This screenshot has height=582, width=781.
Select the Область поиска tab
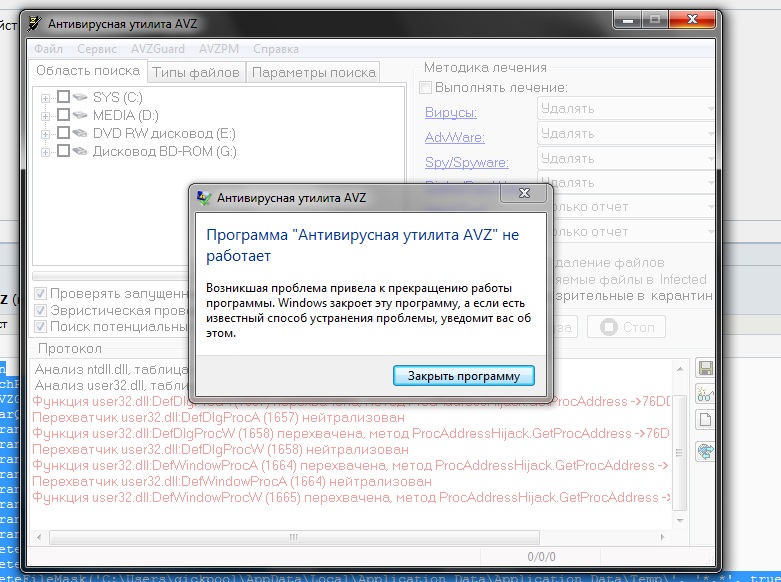88,71
